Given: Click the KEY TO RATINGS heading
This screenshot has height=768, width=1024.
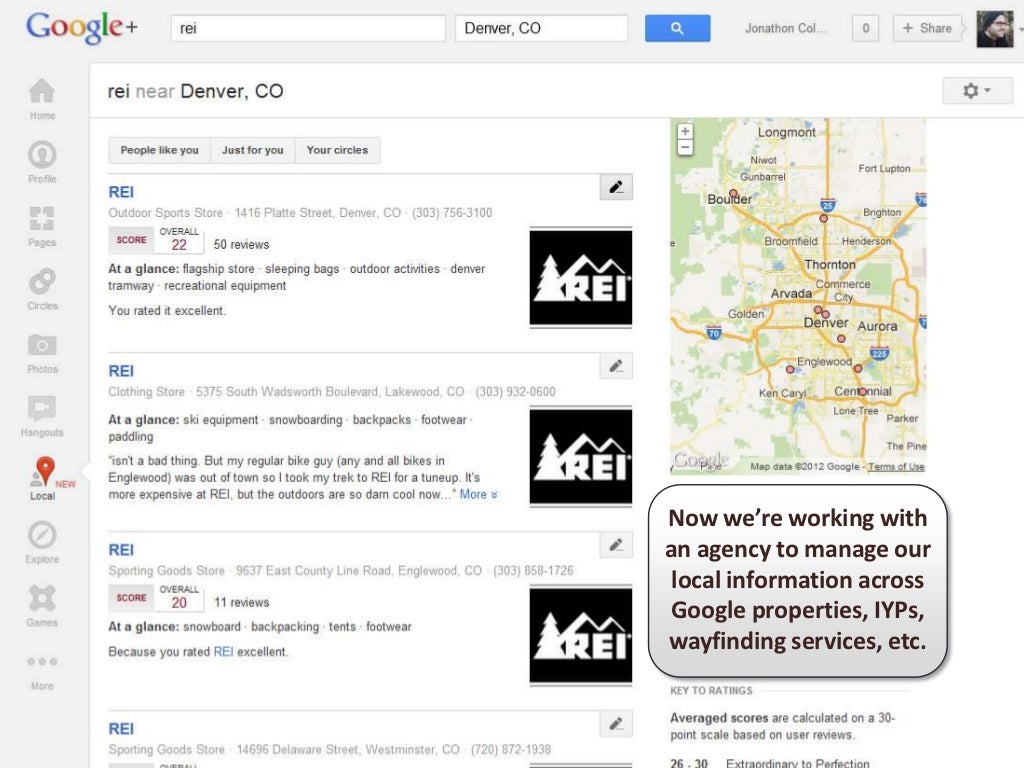Looking at the screenshot, I should pyautogui.click(x=711, y=691).
